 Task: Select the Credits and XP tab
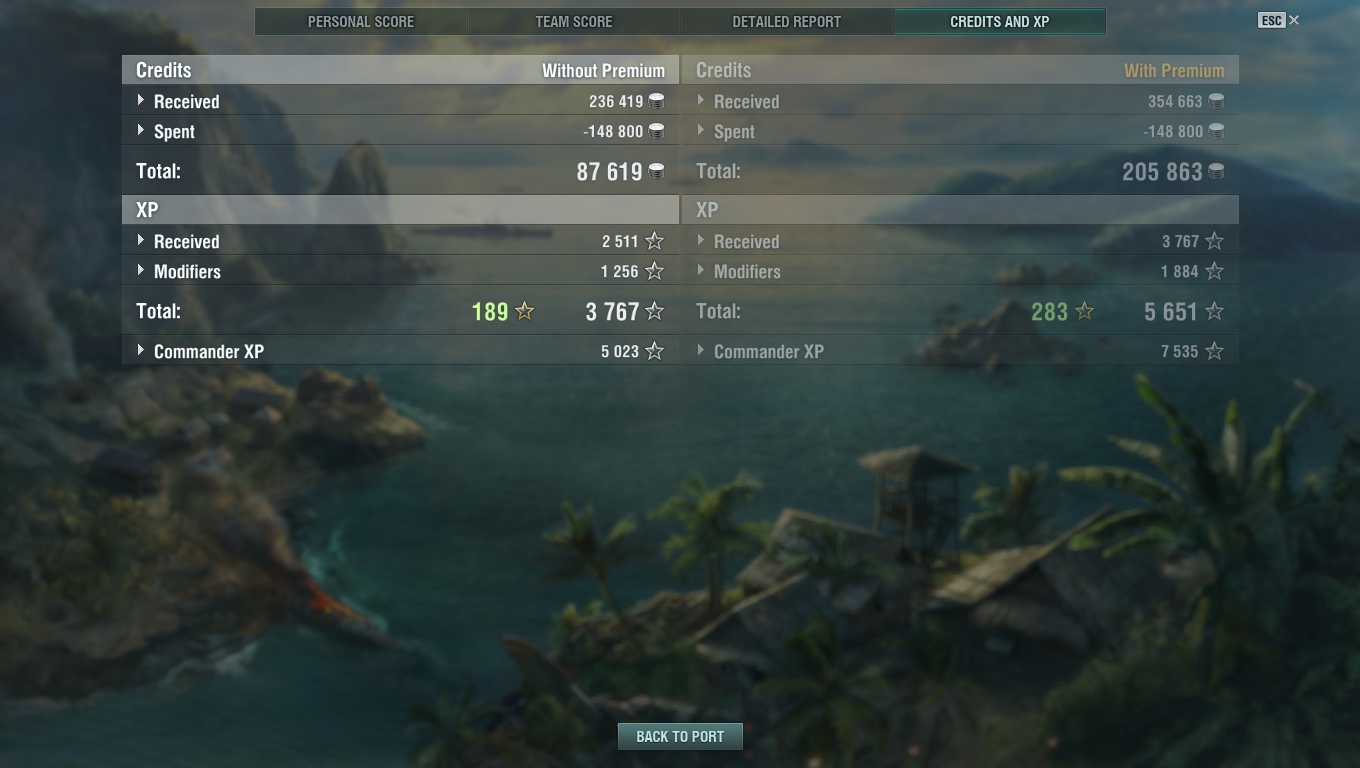(1000, 21)
